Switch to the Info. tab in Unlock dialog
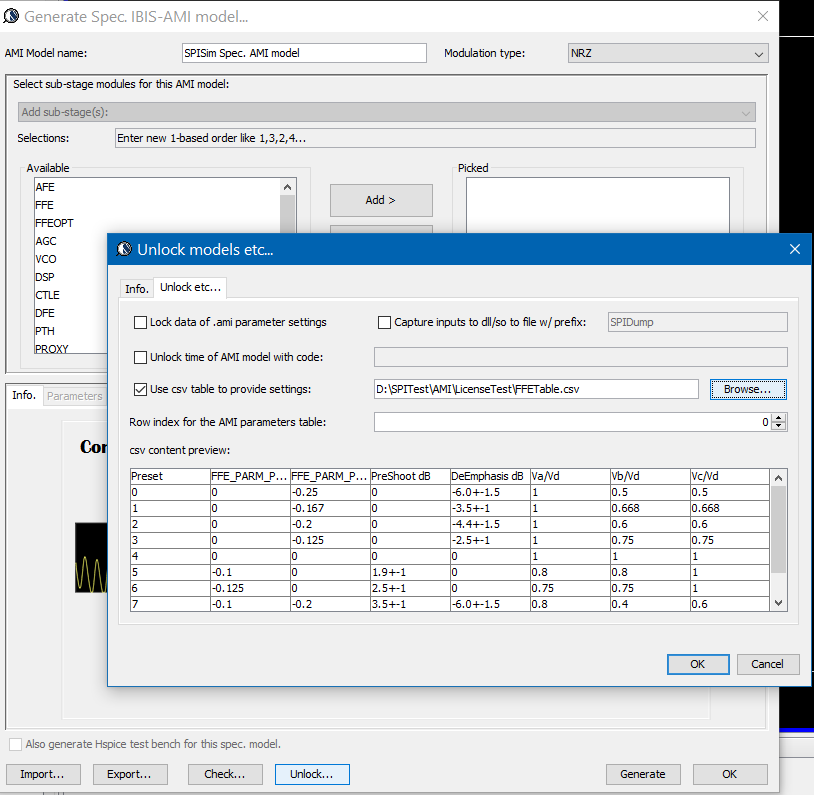Viewport: 814px width, 795px height. pos(136,288)
